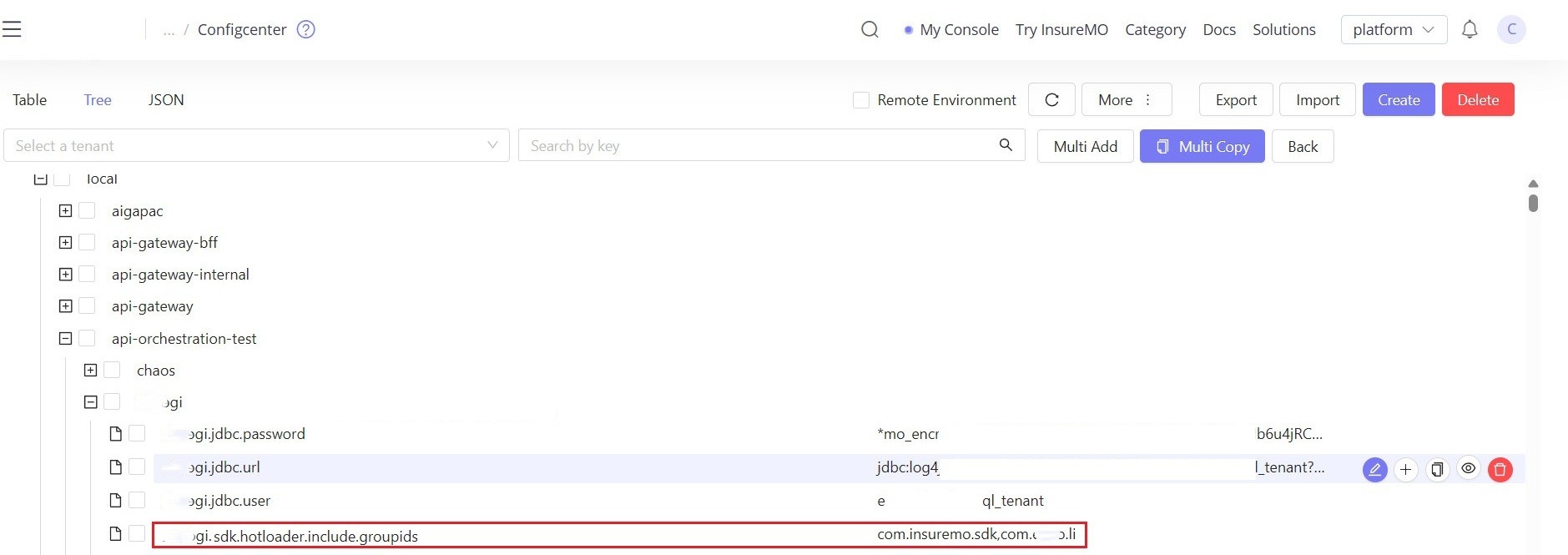Click file icon of jdbc.password row
Image resolution: width=1568 pixels, height=555 pixels.
[x=116, y=433]
